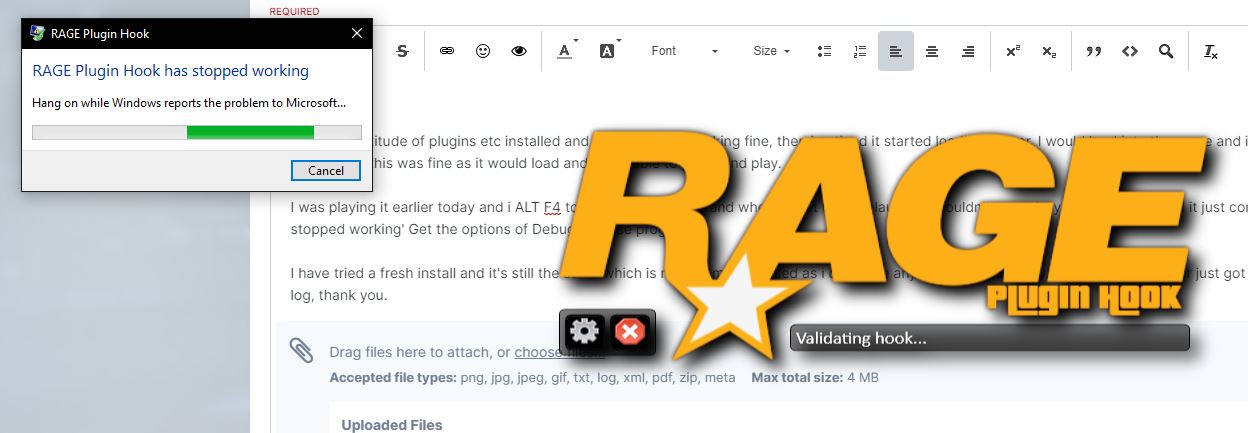The height and width of the screenshot is (433, 1248).
Task: Close the RAGE Plugin Hook error dialog
Action: [x=357, y=33]
